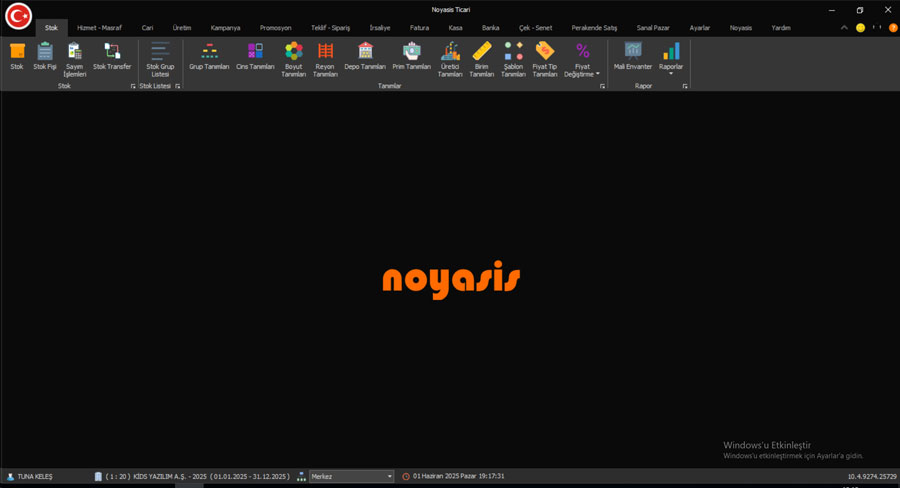Open the Üretim tab
Screen dimensions: 900x488
tap(182, 28)
